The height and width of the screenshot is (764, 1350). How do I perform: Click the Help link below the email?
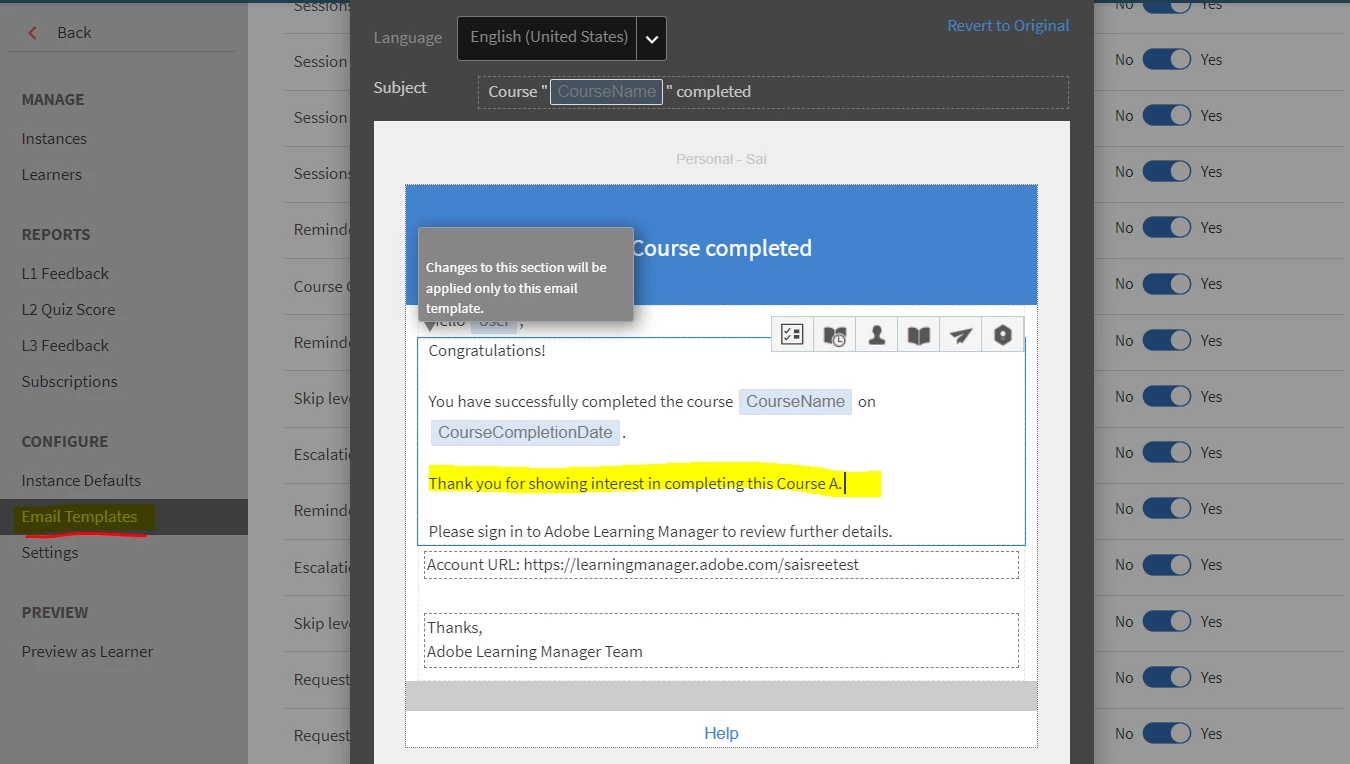pyautogui.click(x=721, y=733)
